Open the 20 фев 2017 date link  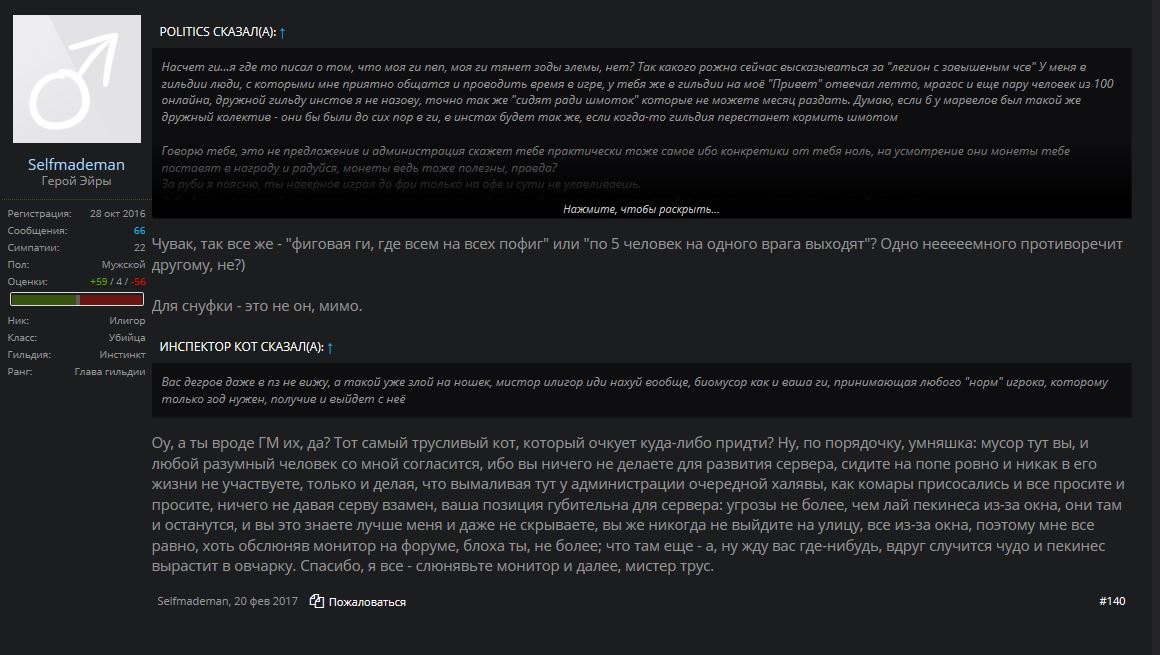[266, 601]
